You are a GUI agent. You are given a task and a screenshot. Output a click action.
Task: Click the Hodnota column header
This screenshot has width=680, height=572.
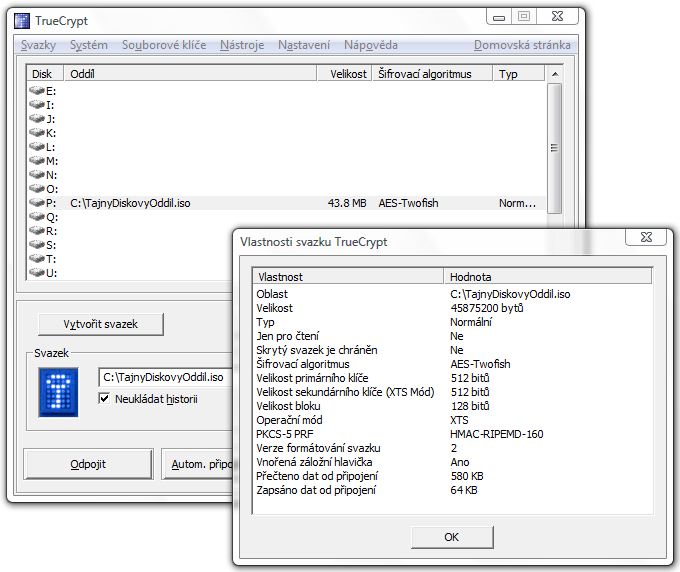(x=548, y=277)
